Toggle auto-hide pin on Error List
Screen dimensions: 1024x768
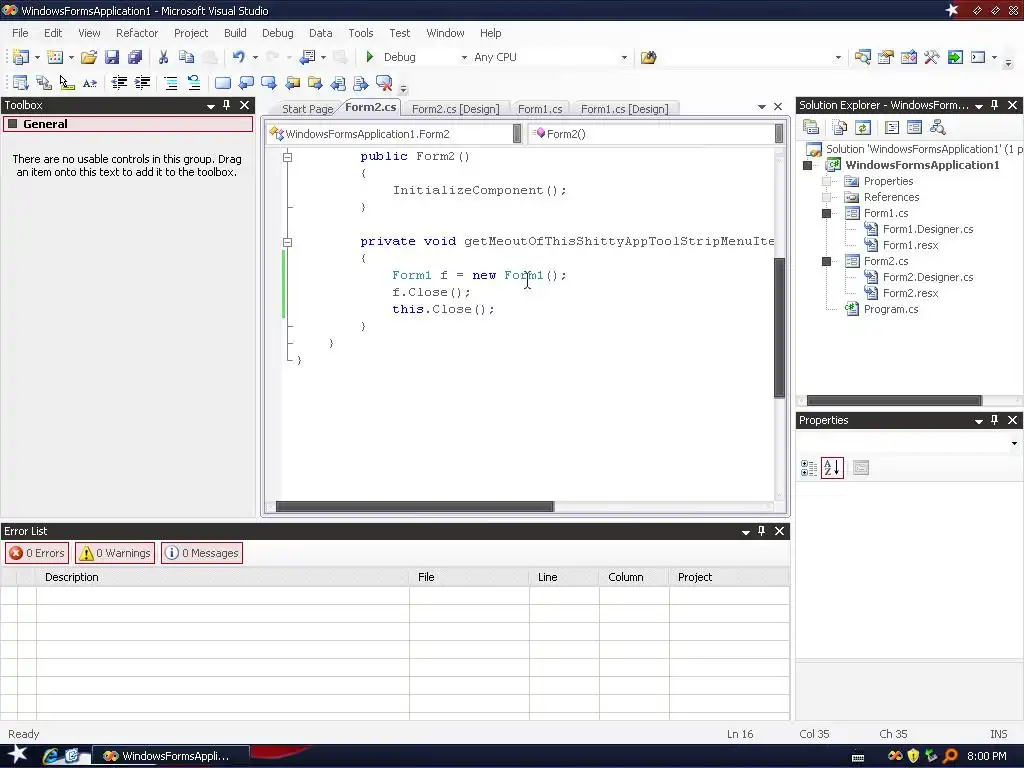coord(761,531)
